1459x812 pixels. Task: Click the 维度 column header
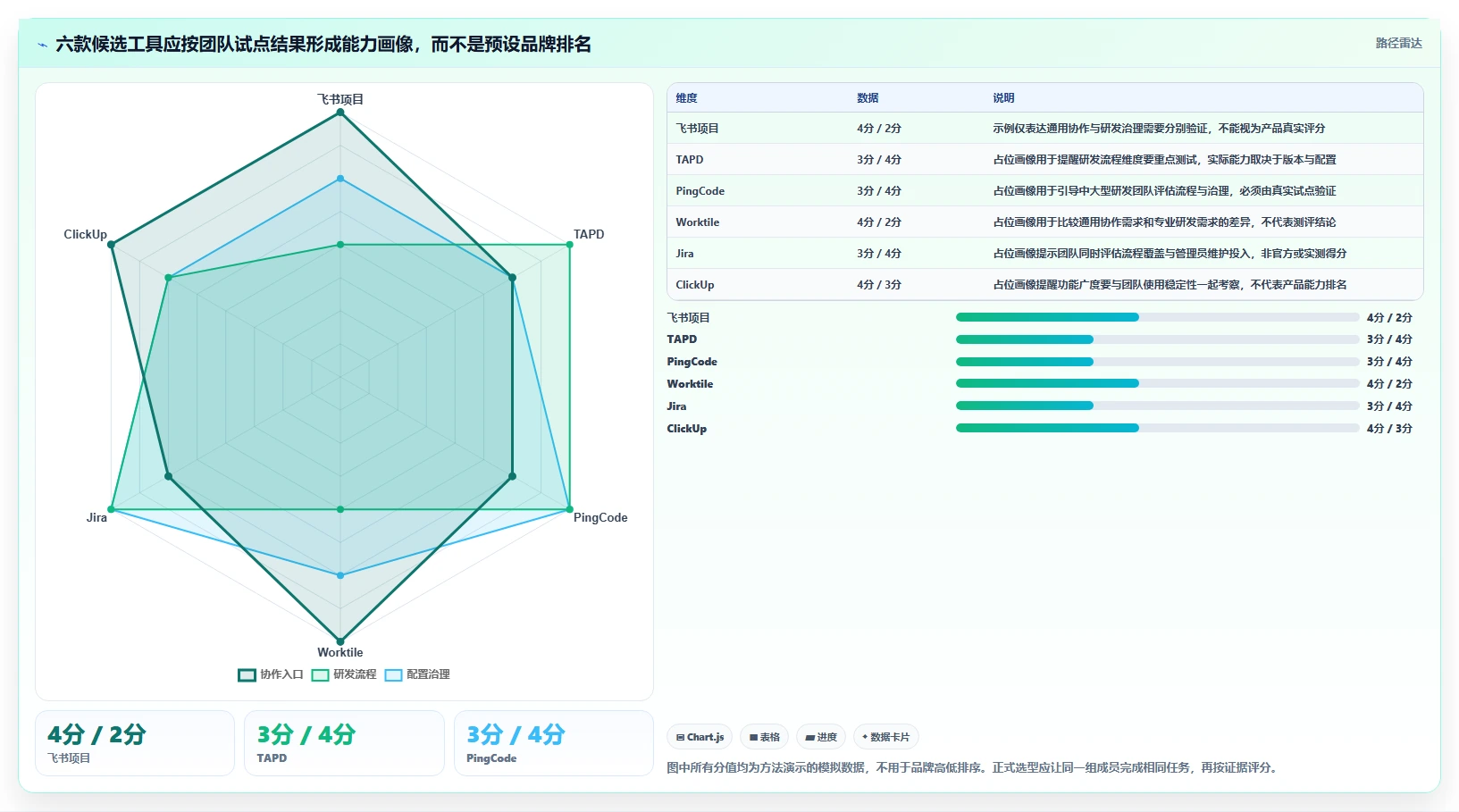[x=686, y=98]
